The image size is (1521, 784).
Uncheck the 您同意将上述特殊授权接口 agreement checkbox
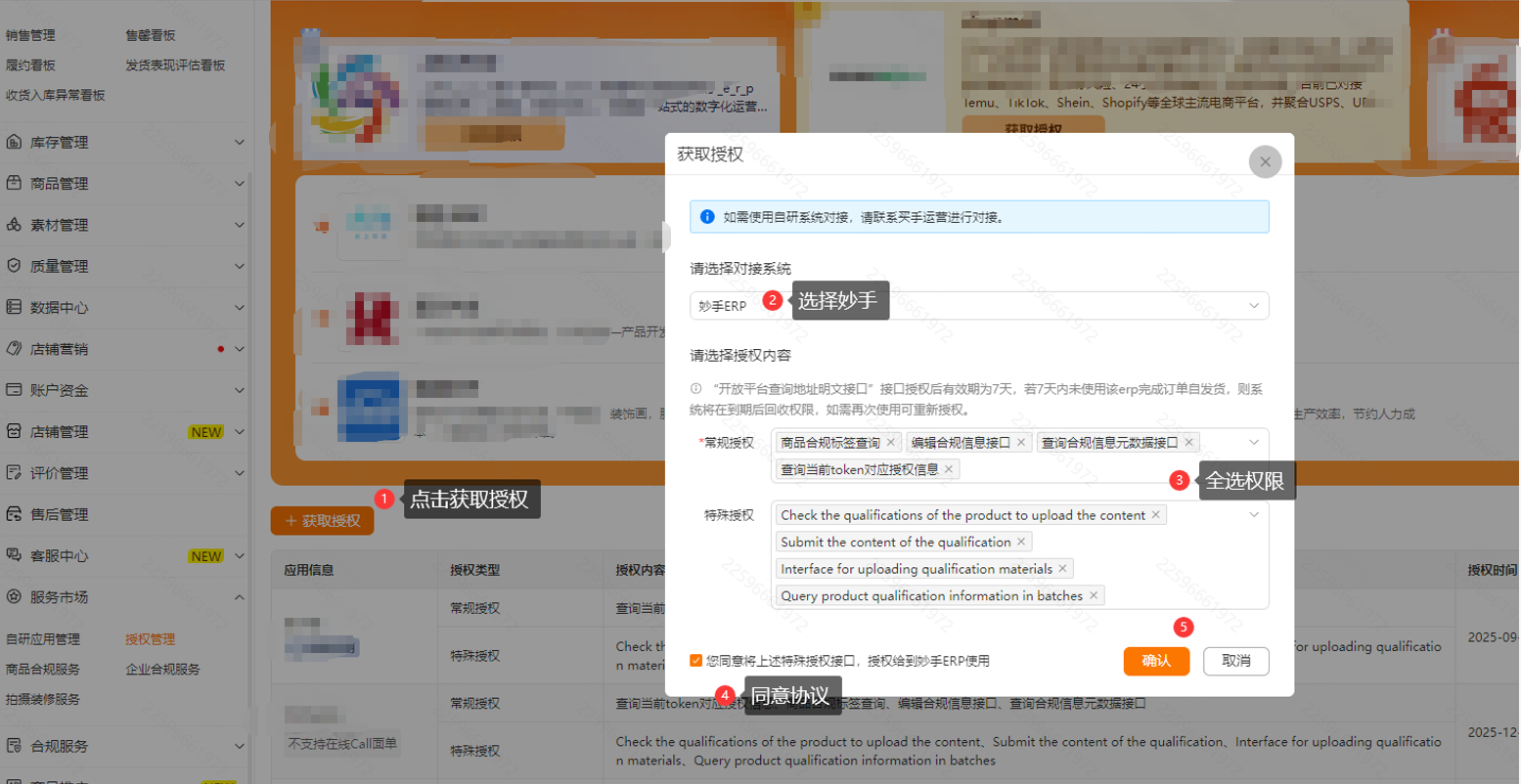[695, 661]
